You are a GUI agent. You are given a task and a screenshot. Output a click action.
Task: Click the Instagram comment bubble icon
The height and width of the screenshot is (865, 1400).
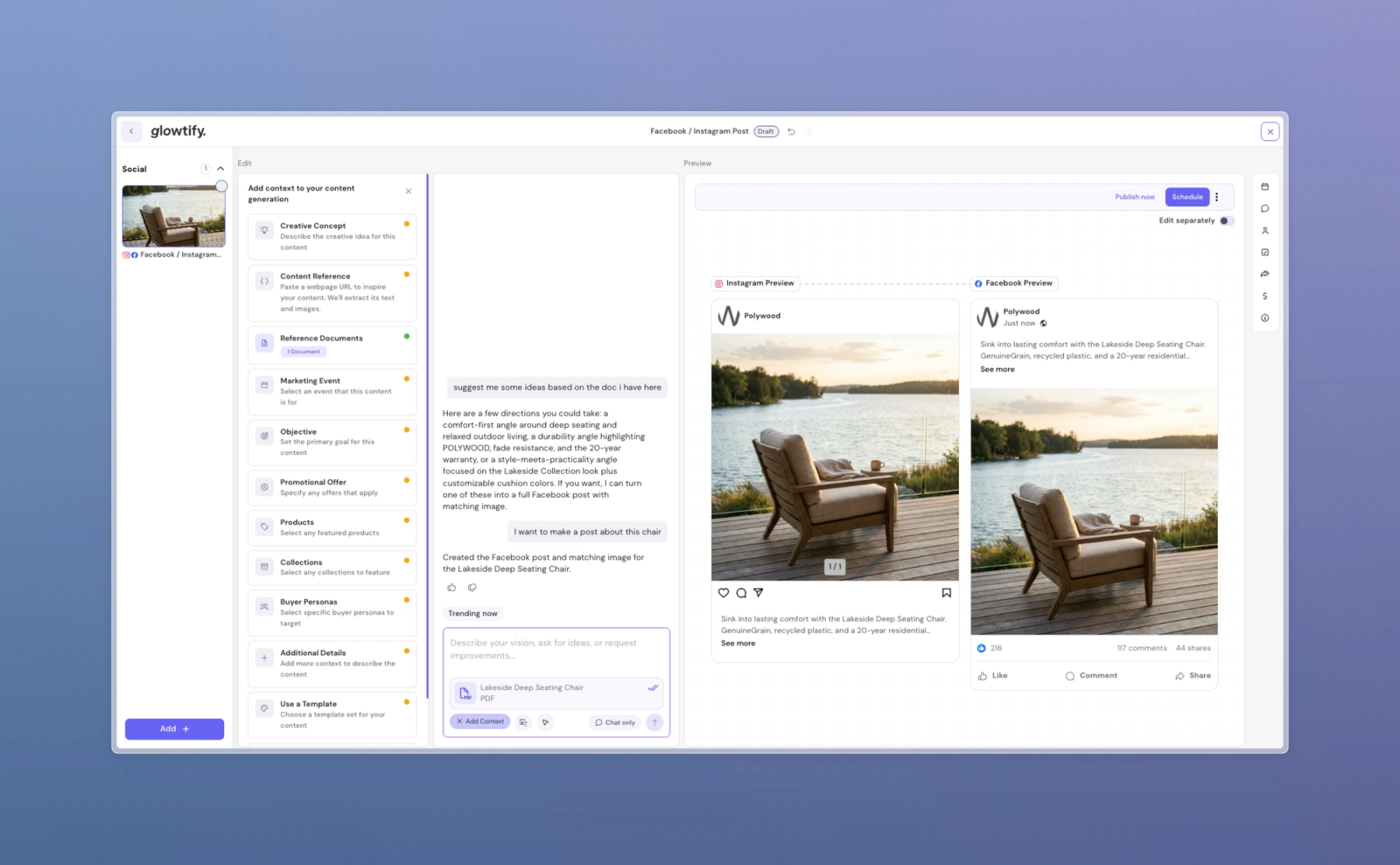(x=741, y=593)
